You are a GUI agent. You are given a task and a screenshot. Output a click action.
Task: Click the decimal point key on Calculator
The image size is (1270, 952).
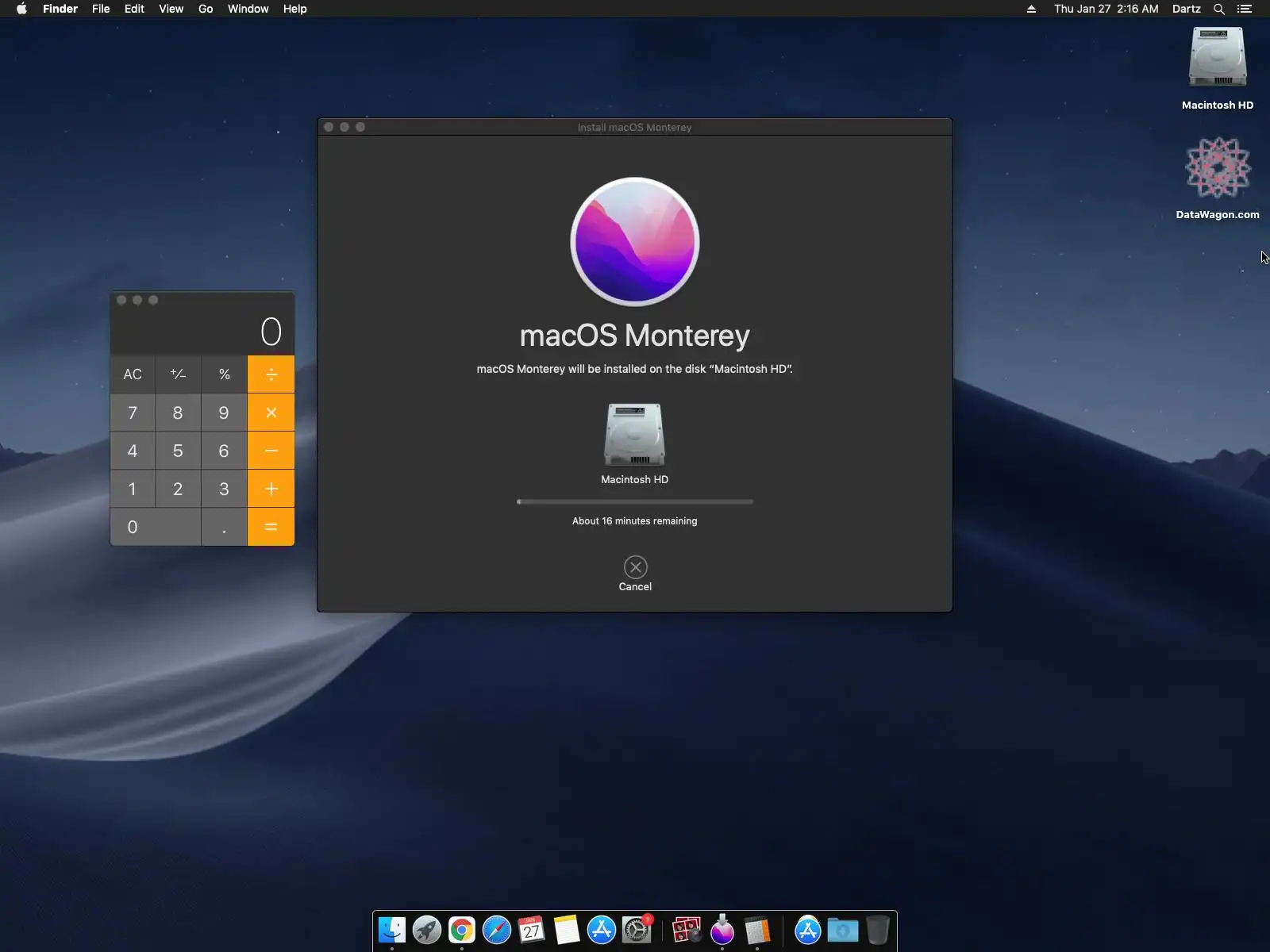pyautogui.click(x=225, y=527)
